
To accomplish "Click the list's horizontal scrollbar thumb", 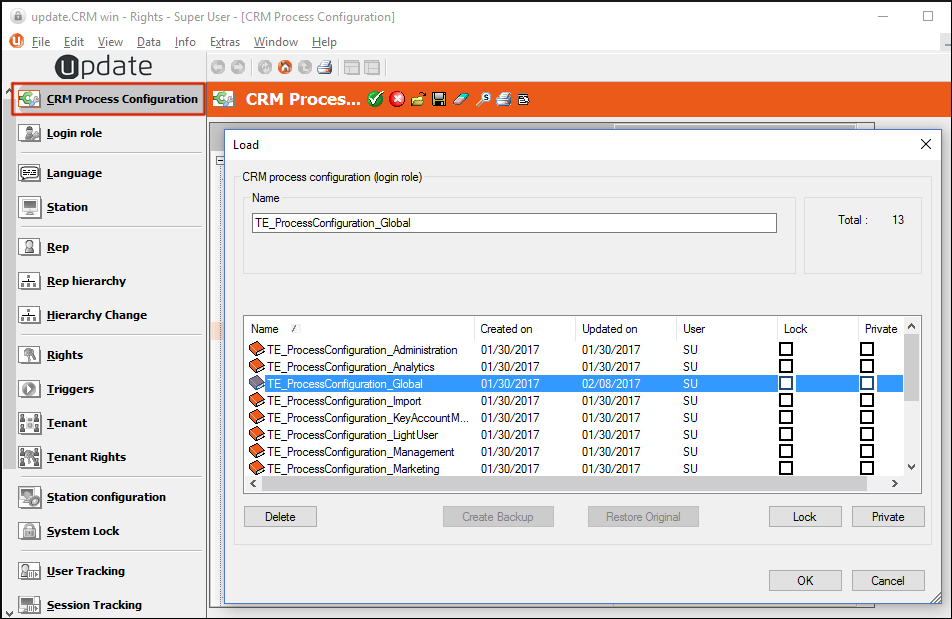I will [x=565, y=484].
